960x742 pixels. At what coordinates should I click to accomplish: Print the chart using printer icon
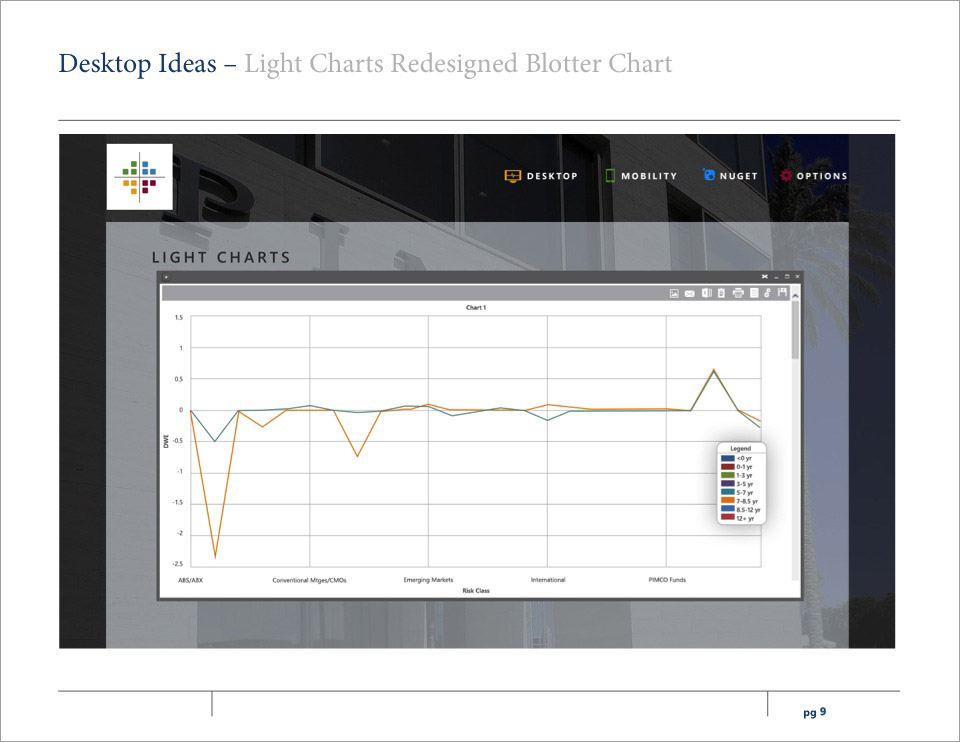pos(738,293)
